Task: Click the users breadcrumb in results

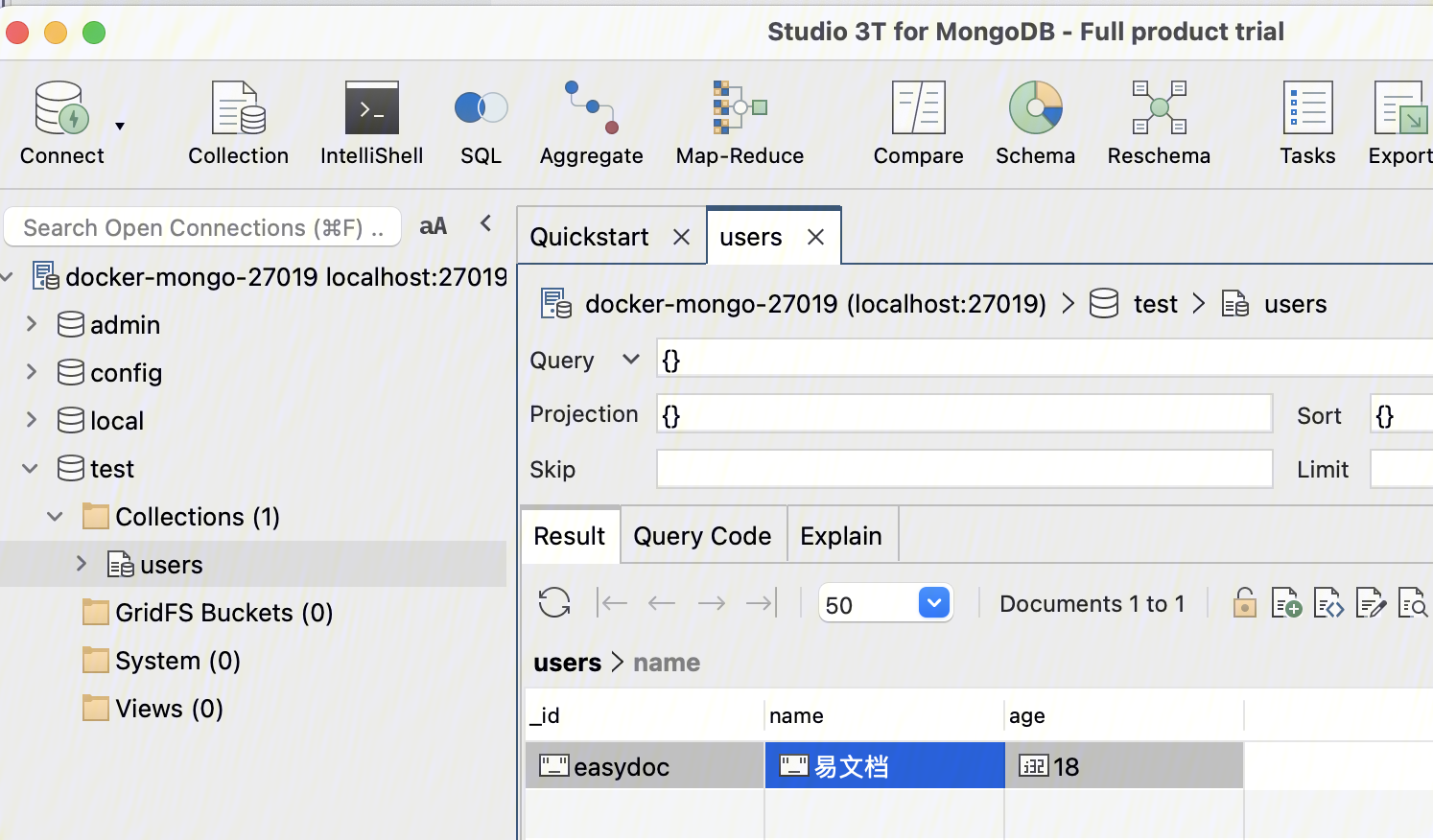Action: (x=567, y=663)
